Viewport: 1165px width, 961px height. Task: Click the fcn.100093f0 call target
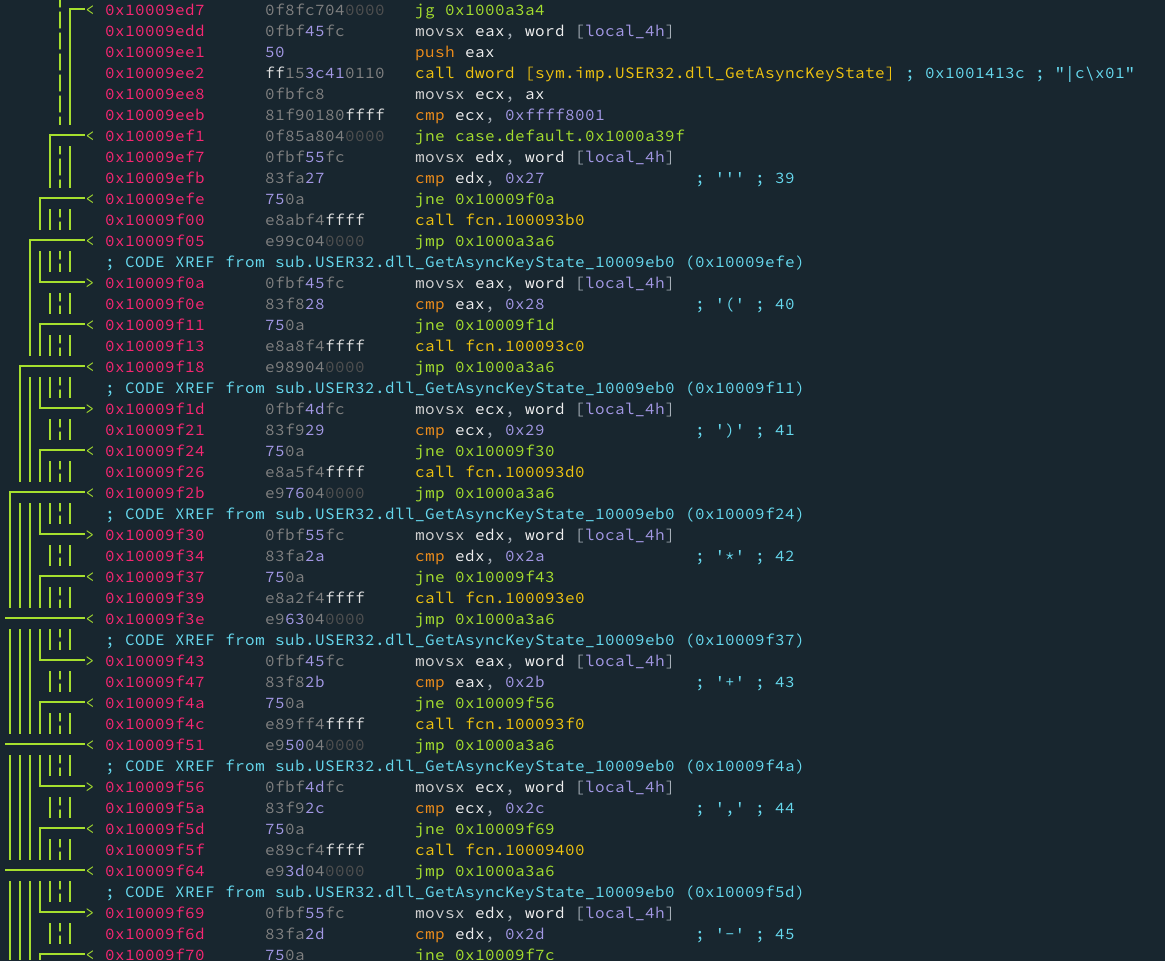pos(525,724)
